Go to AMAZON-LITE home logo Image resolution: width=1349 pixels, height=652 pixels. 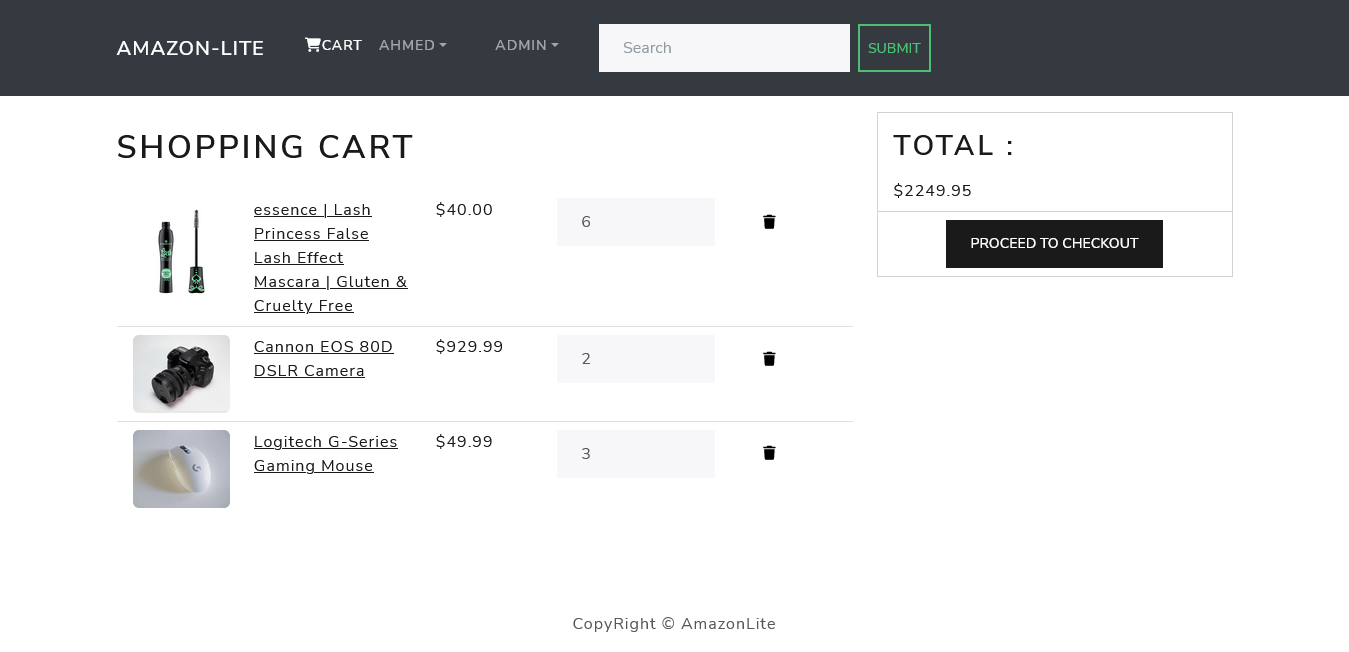(190, 48)
